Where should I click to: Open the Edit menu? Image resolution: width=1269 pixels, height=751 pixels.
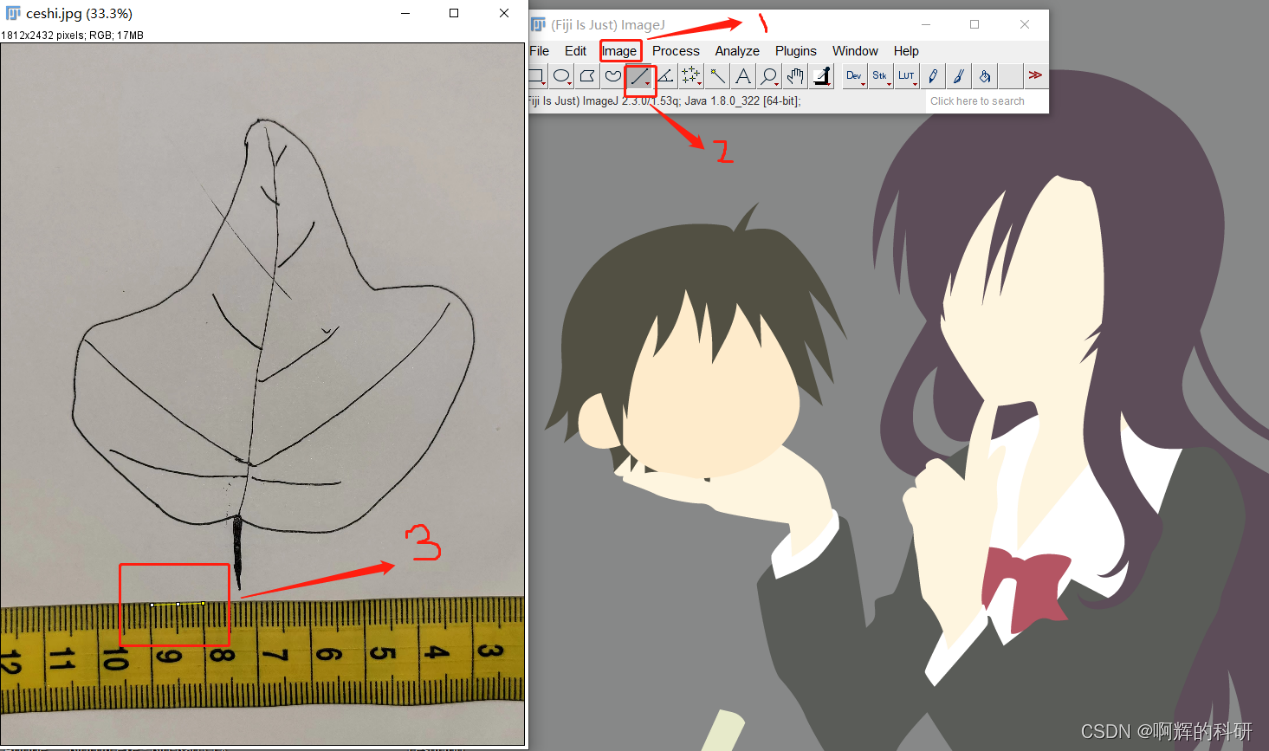coord(575,51)
